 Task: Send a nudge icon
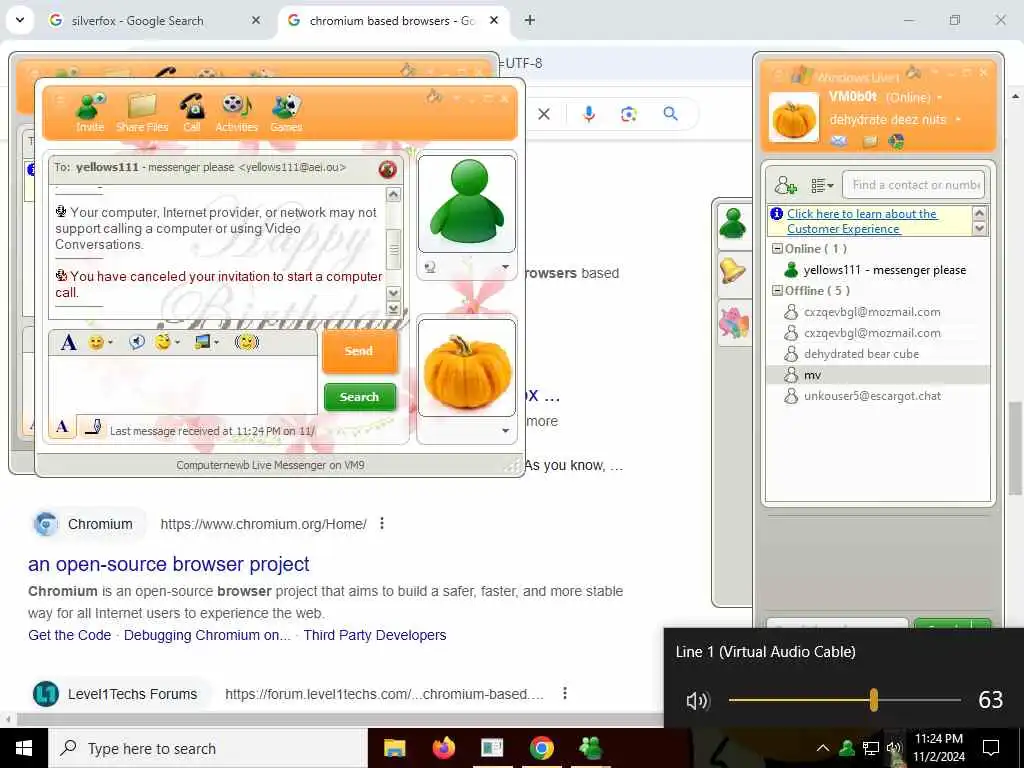pos(247,342)
